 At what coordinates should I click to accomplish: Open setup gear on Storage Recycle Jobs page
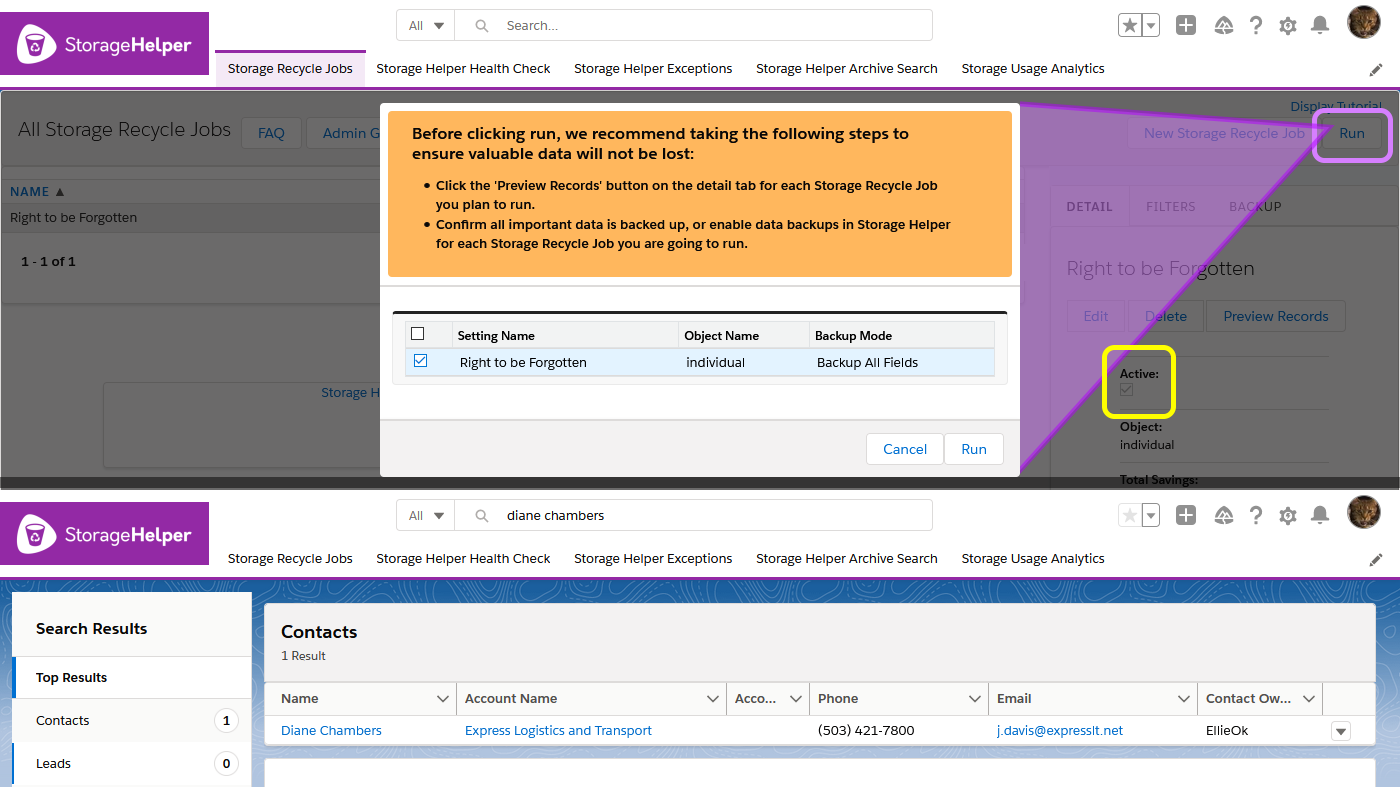pyautogui.click(x=1288, y=26)
